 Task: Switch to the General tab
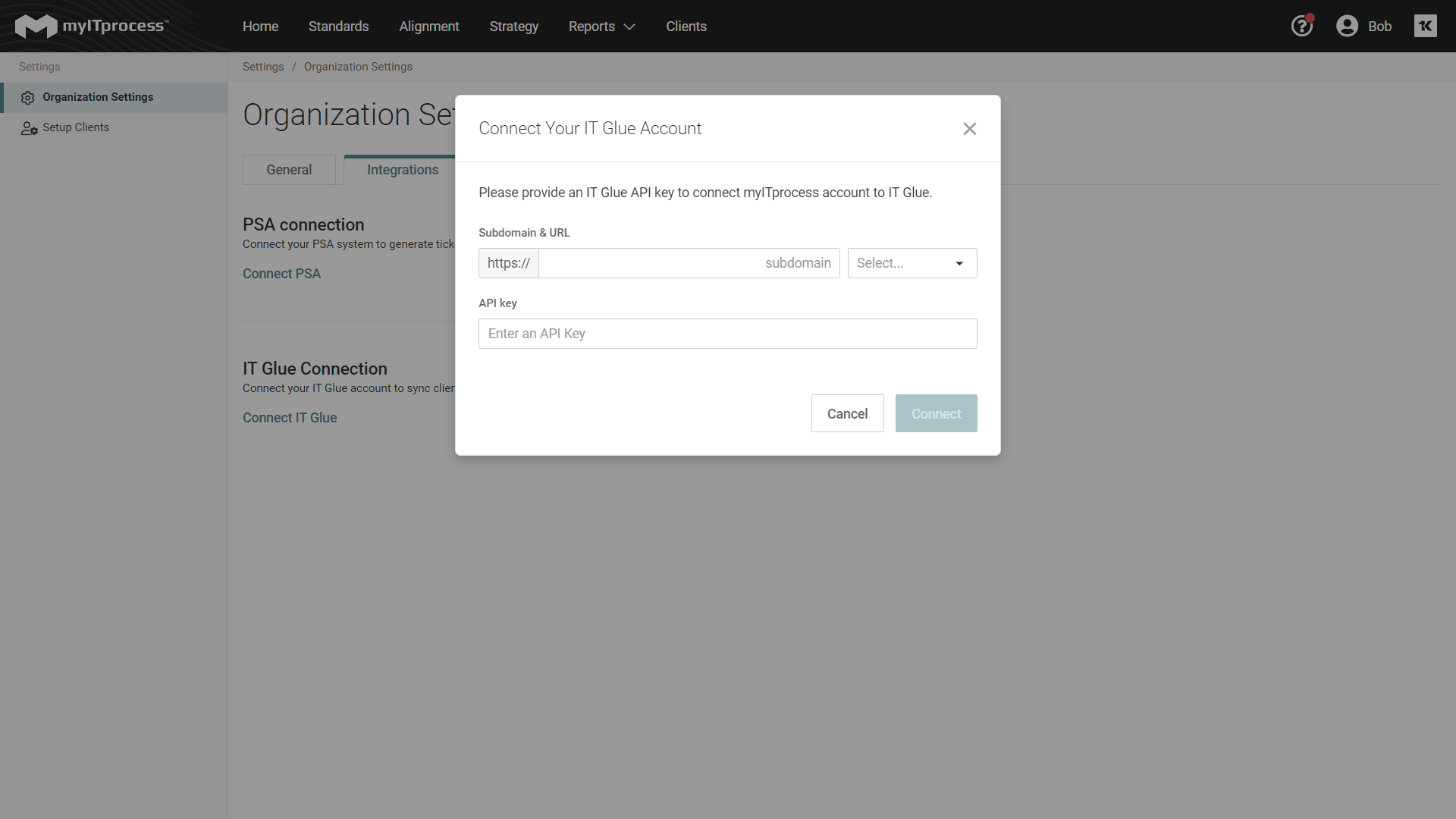point(289,170)
